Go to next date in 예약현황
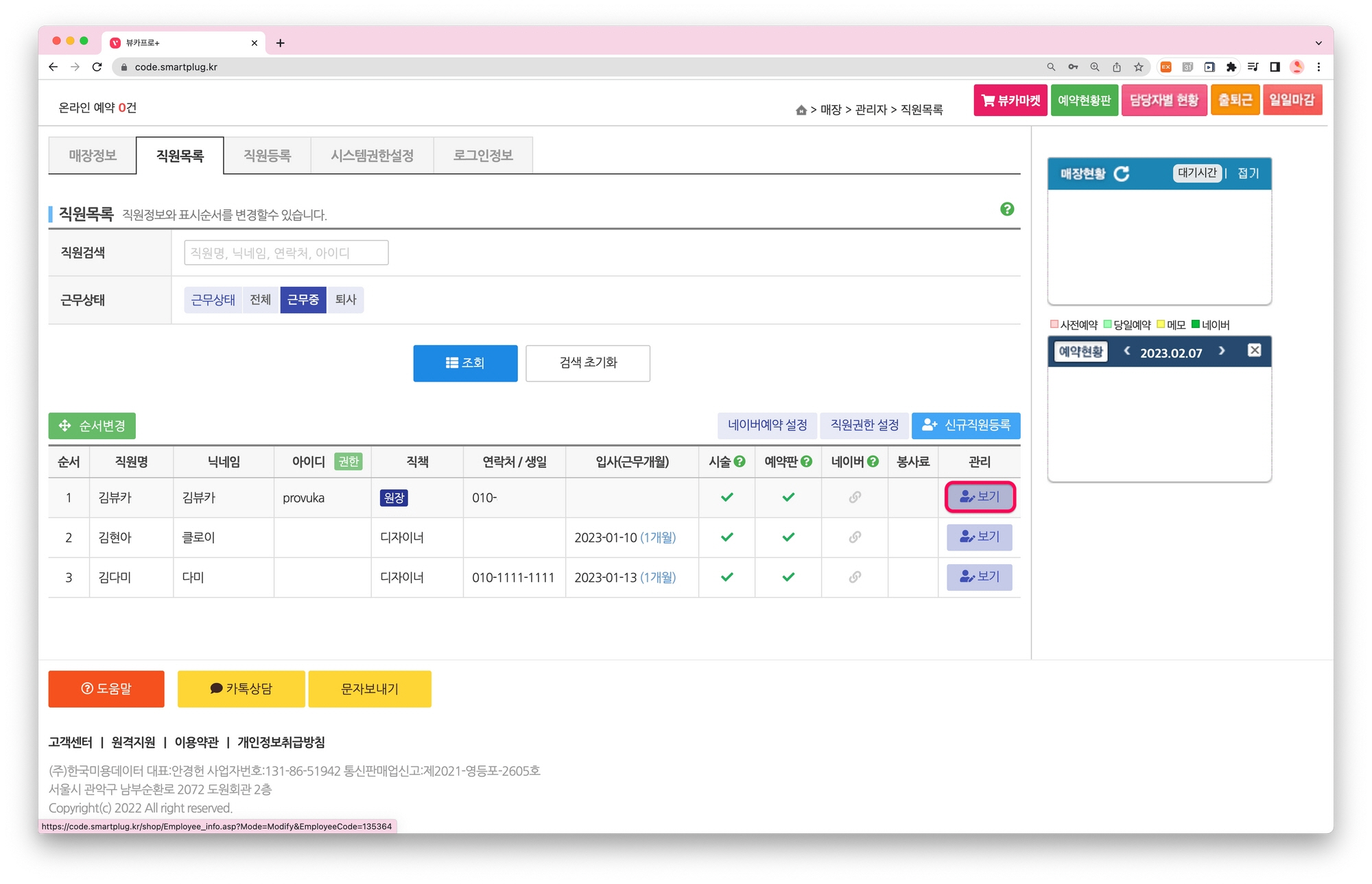 pos(1222,351)
